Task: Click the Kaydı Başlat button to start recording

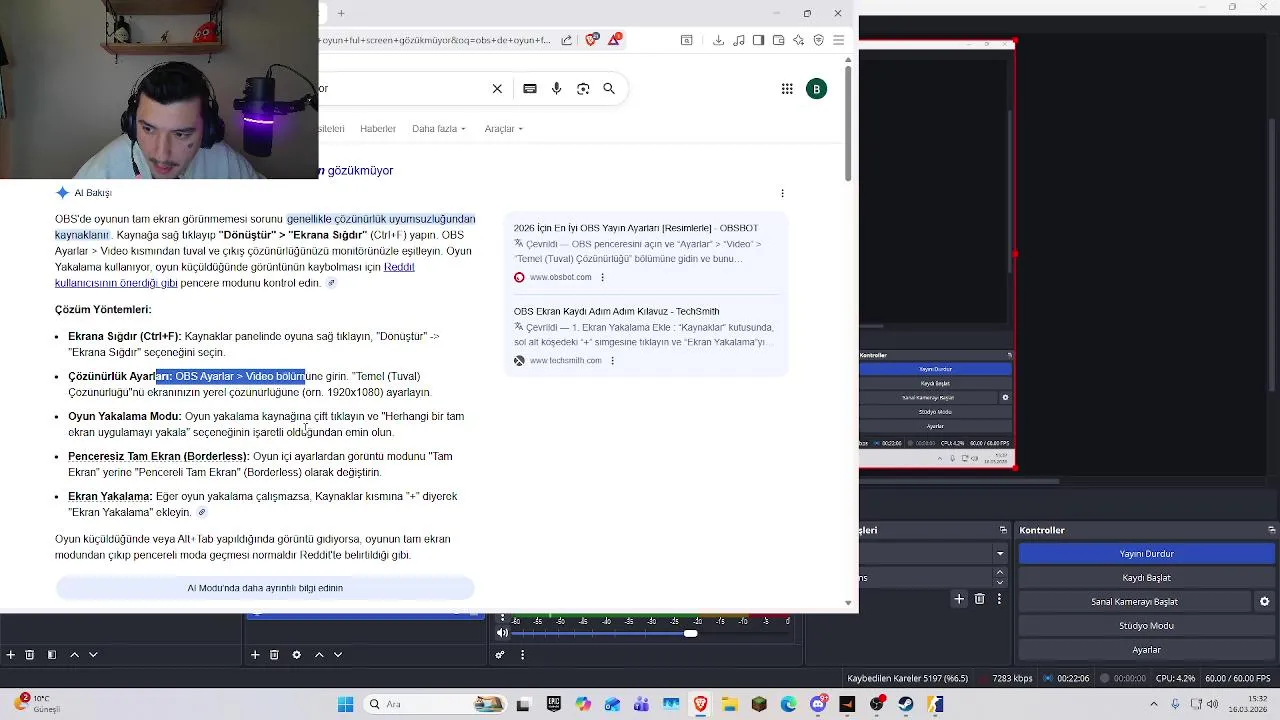Action: click(1146, 578)
